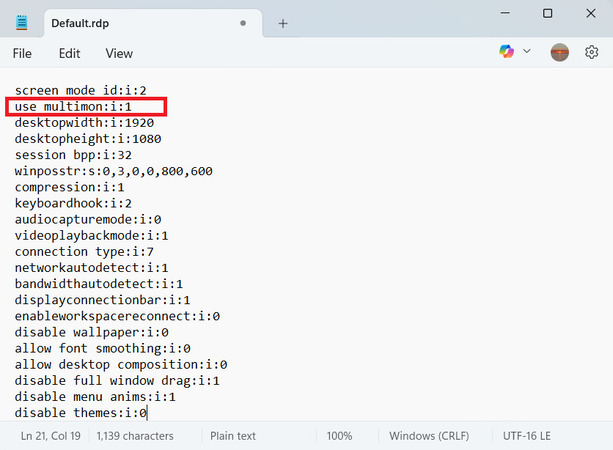Open a new tab with plus button
Screen dimensions: 613x450
pos(283,23)
